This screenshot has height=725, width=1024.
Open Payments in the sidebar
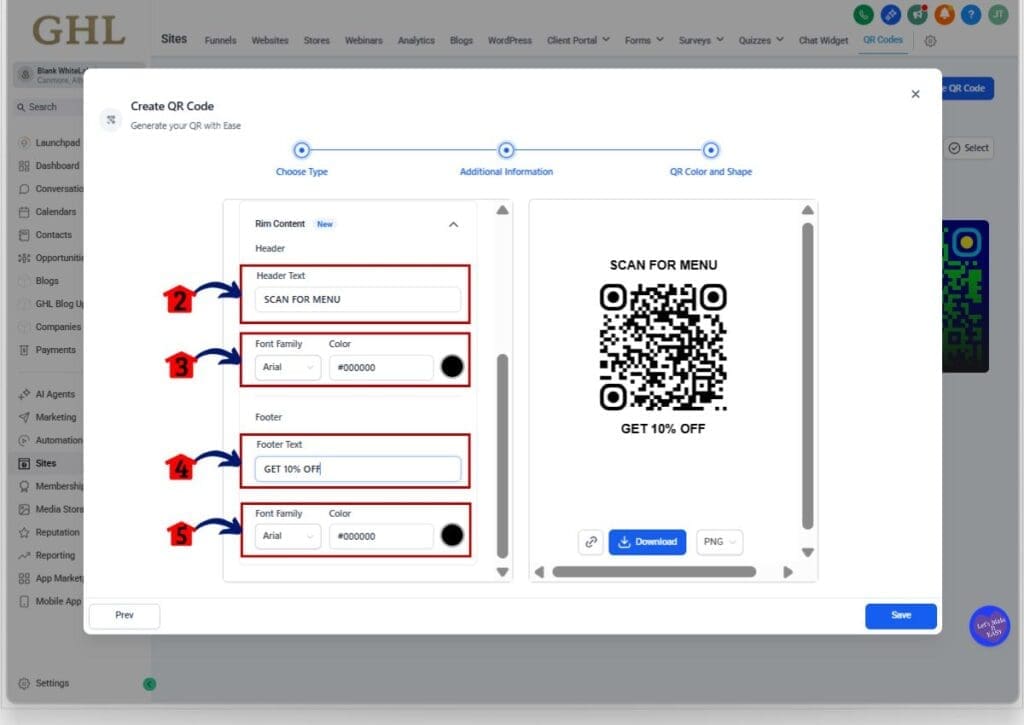[x=48, y=350]
